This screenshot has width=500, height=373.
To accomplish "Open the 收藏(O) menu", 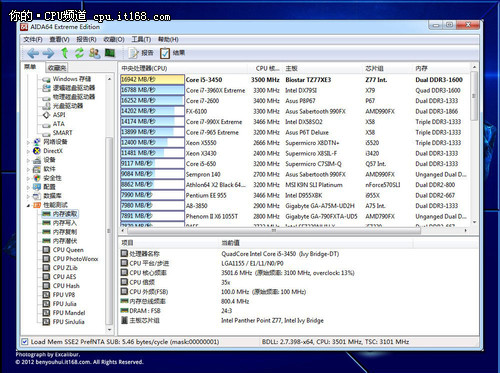I will pos(114,39).
